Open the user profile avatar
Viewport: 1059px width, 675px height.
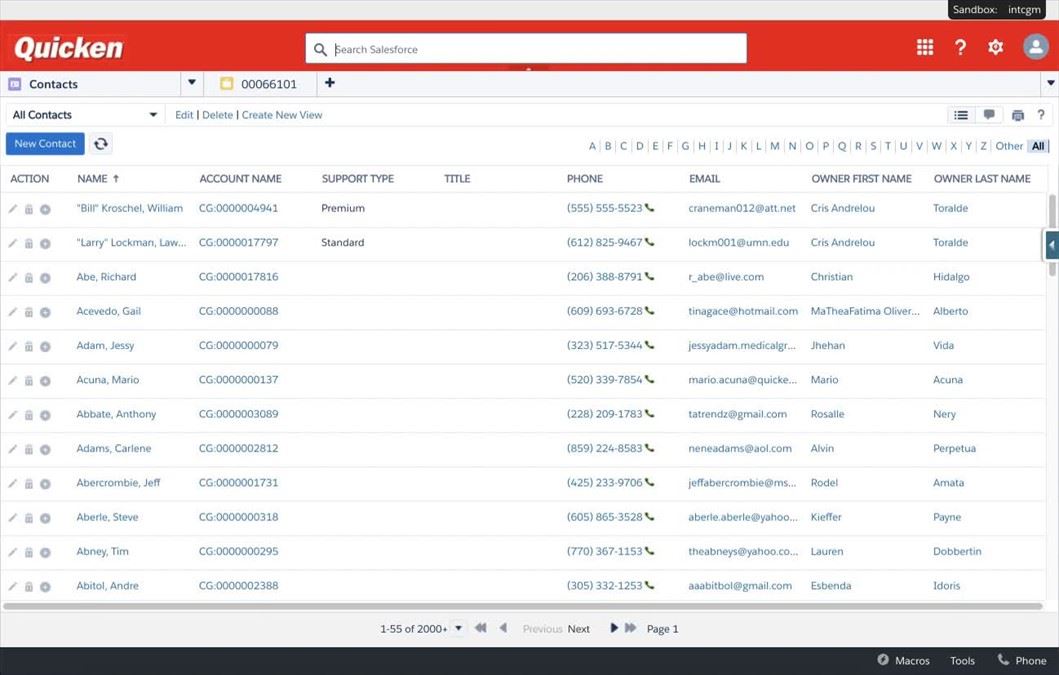click(x=1035, y=47)
